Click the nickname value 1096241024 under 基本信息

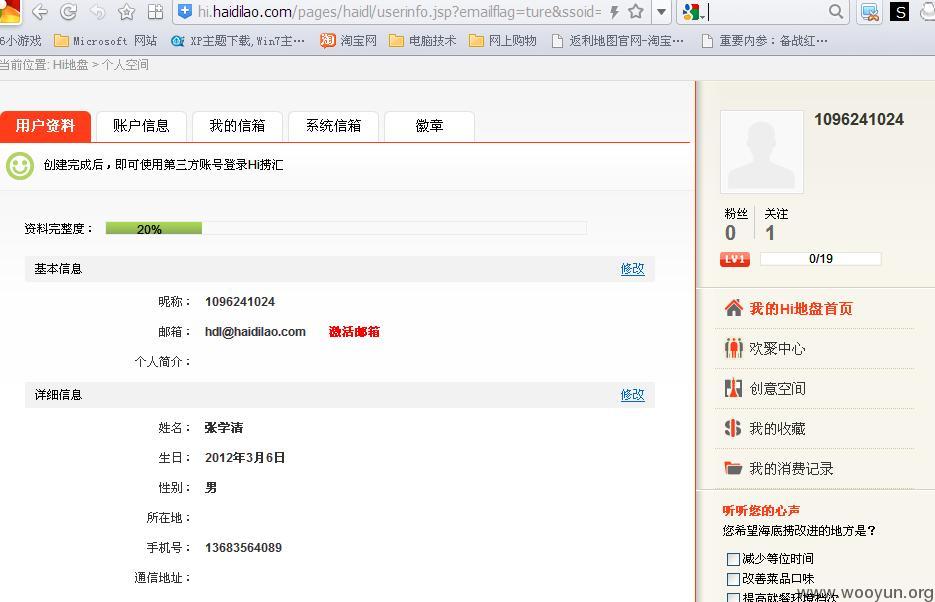(x=240, y=302)
